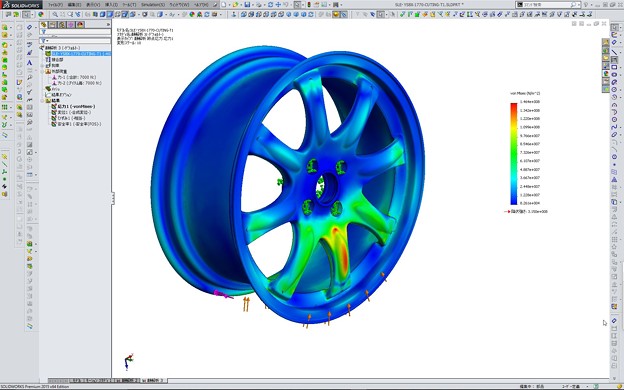This screenshot has width=624, height=390.
Task: Collapse the 結果 results folder
Action: point(43,101)
